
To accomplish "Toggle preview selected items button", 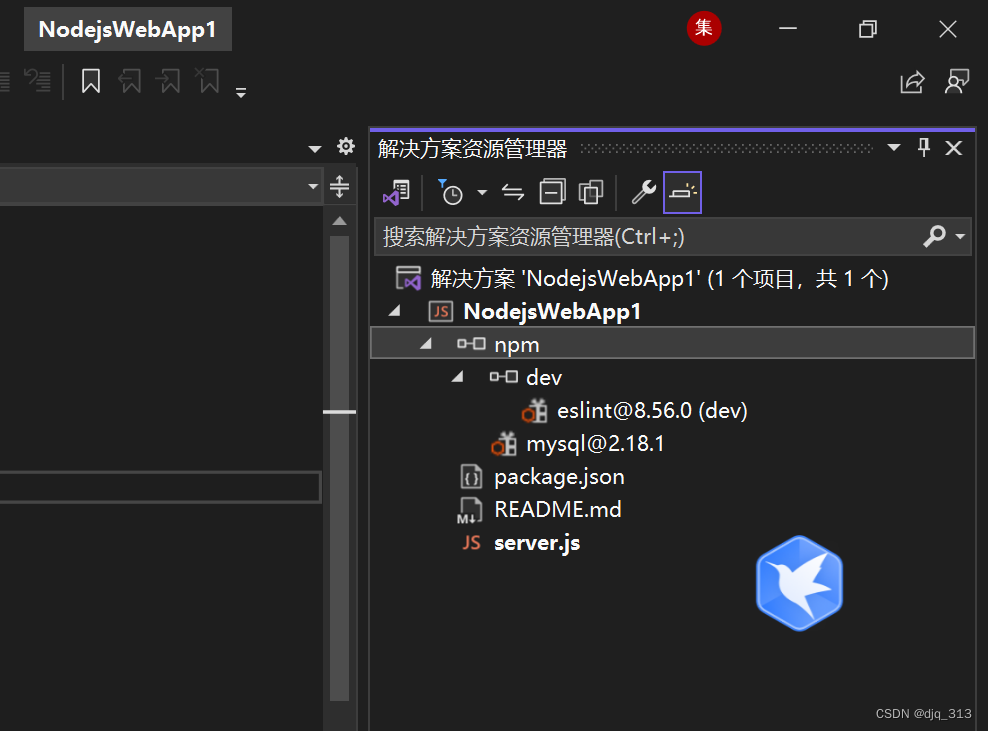I will pos(682,192).
